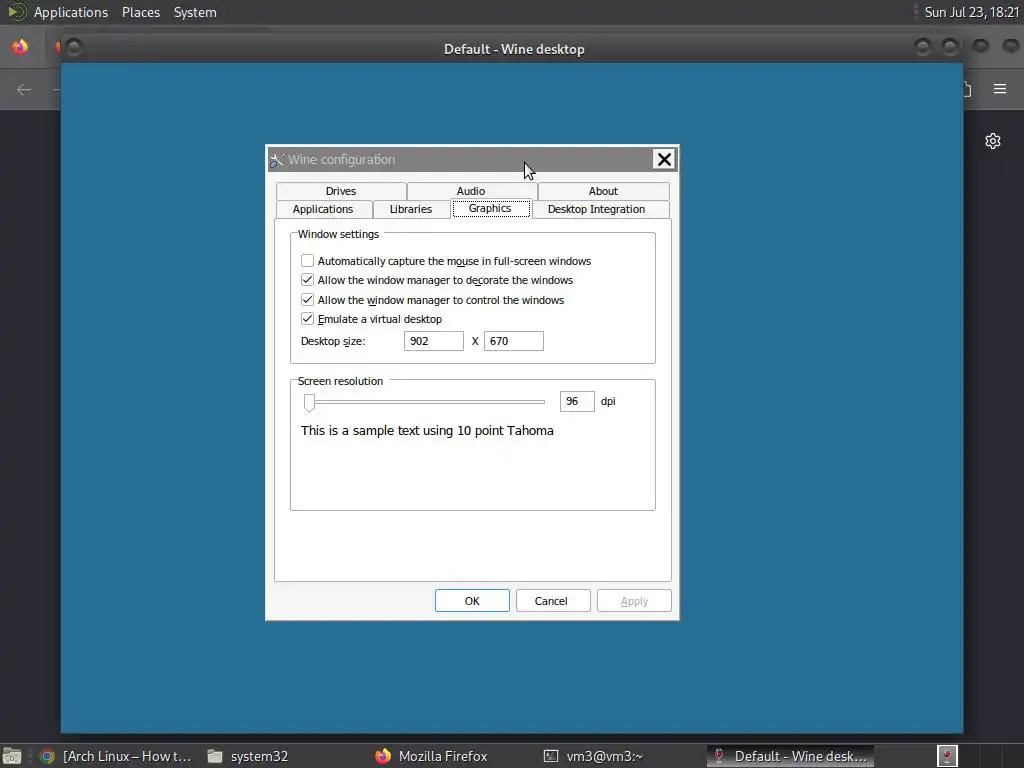Switch to the Applications tab
The width and height of the screenshot is (1024, 768).
[x=323, y=209]
